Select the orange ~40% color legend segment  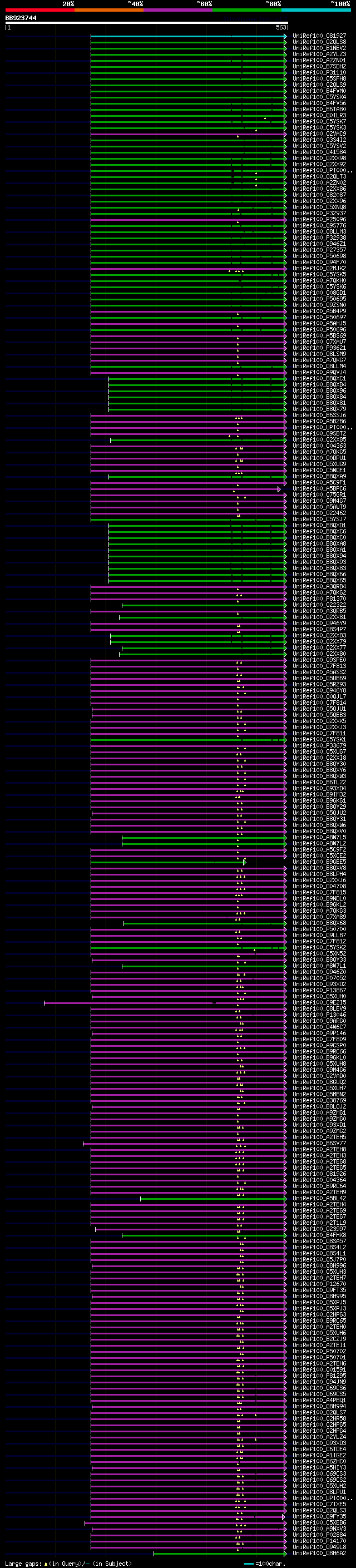[109, 10]
